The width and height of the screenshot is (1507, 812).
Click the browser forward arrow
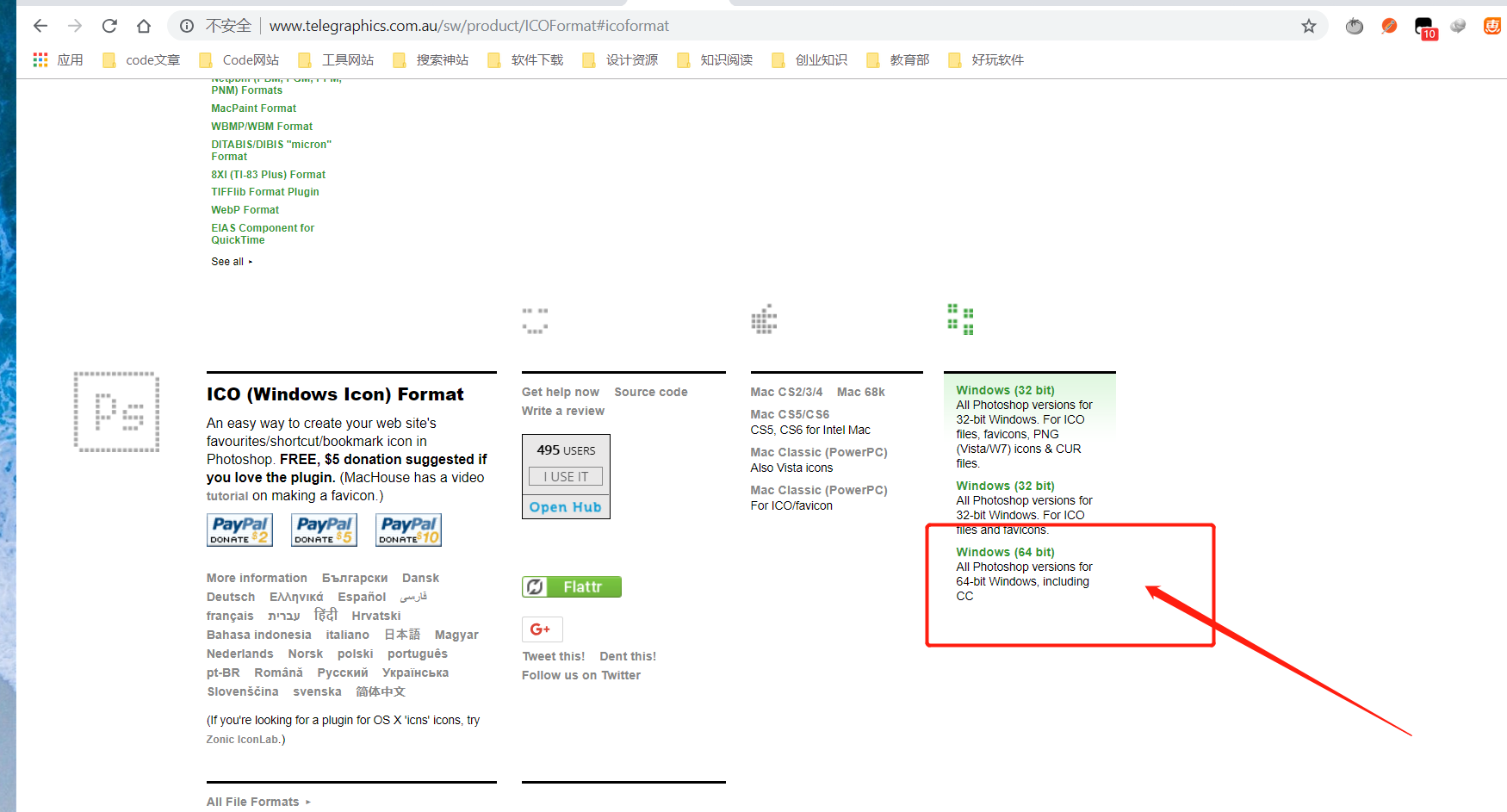[75, 26]
